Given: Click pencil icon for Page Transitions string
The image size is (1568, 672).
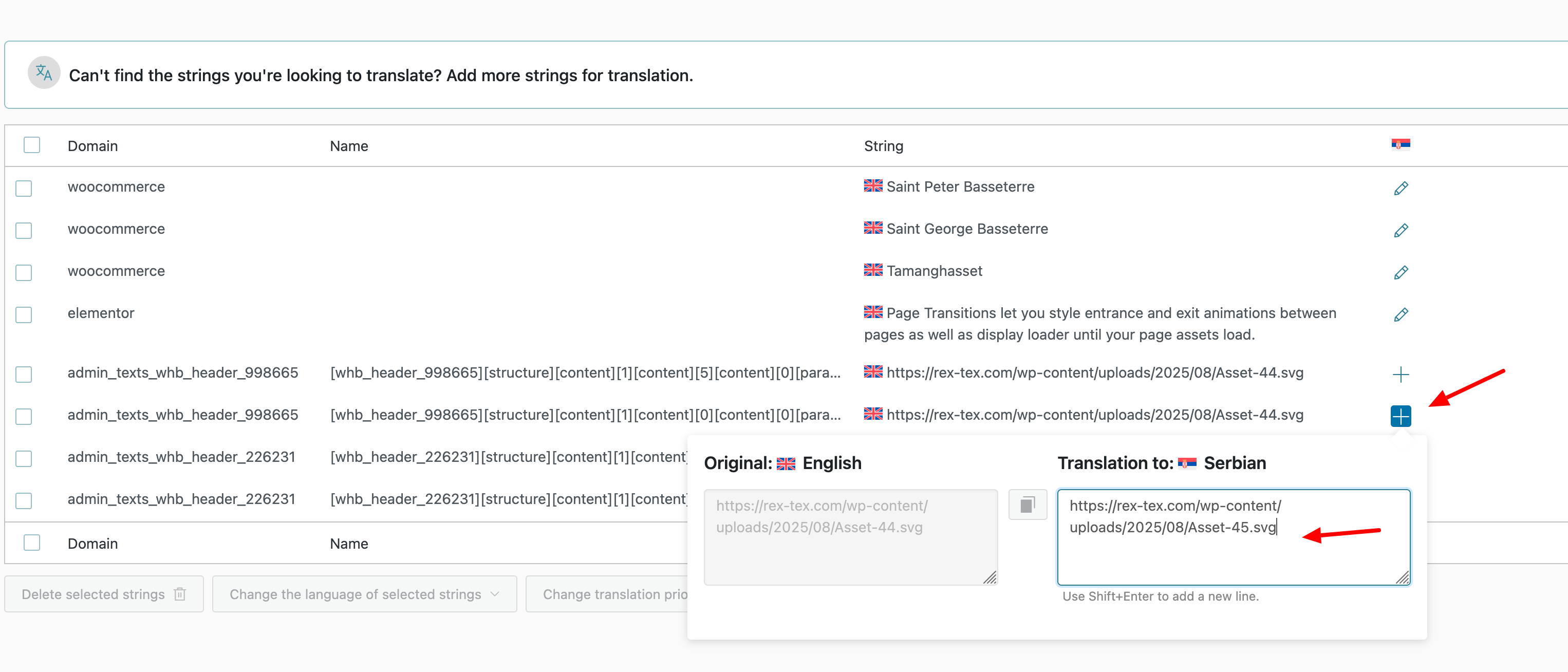Looking at the screenshot, I should [x=1401, y=314].
